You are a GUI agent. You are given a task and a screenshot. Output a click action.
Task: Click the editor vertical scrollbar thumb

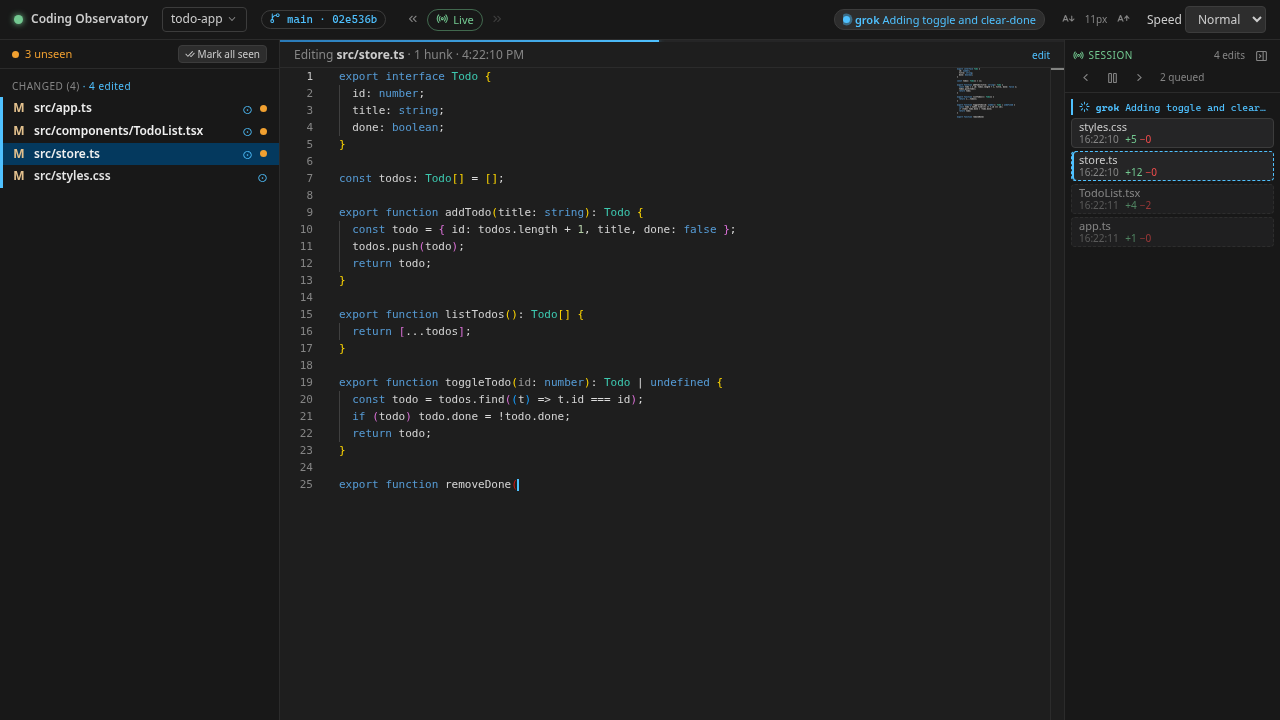(x=1057, y=69)
